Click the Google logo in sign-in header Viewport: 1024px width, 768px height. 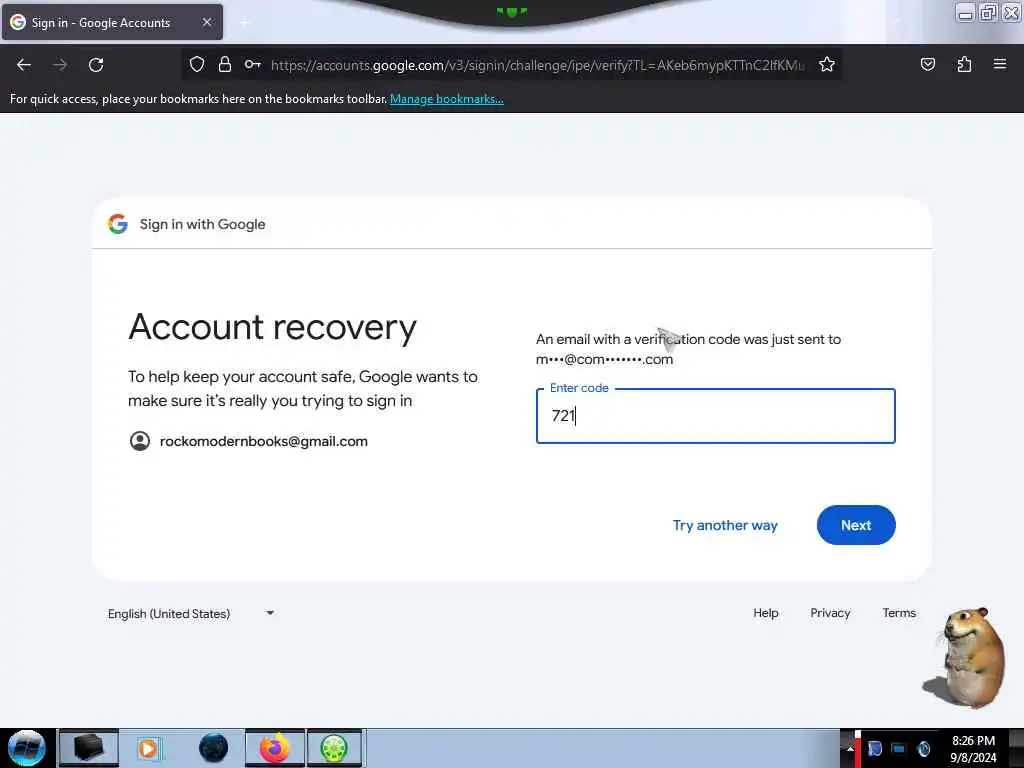(118, 224)
